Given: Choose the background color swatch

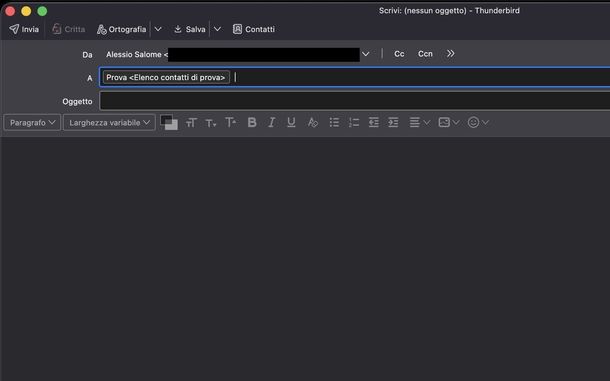Looking at the screenshot, I should click(x=173, y=126).
